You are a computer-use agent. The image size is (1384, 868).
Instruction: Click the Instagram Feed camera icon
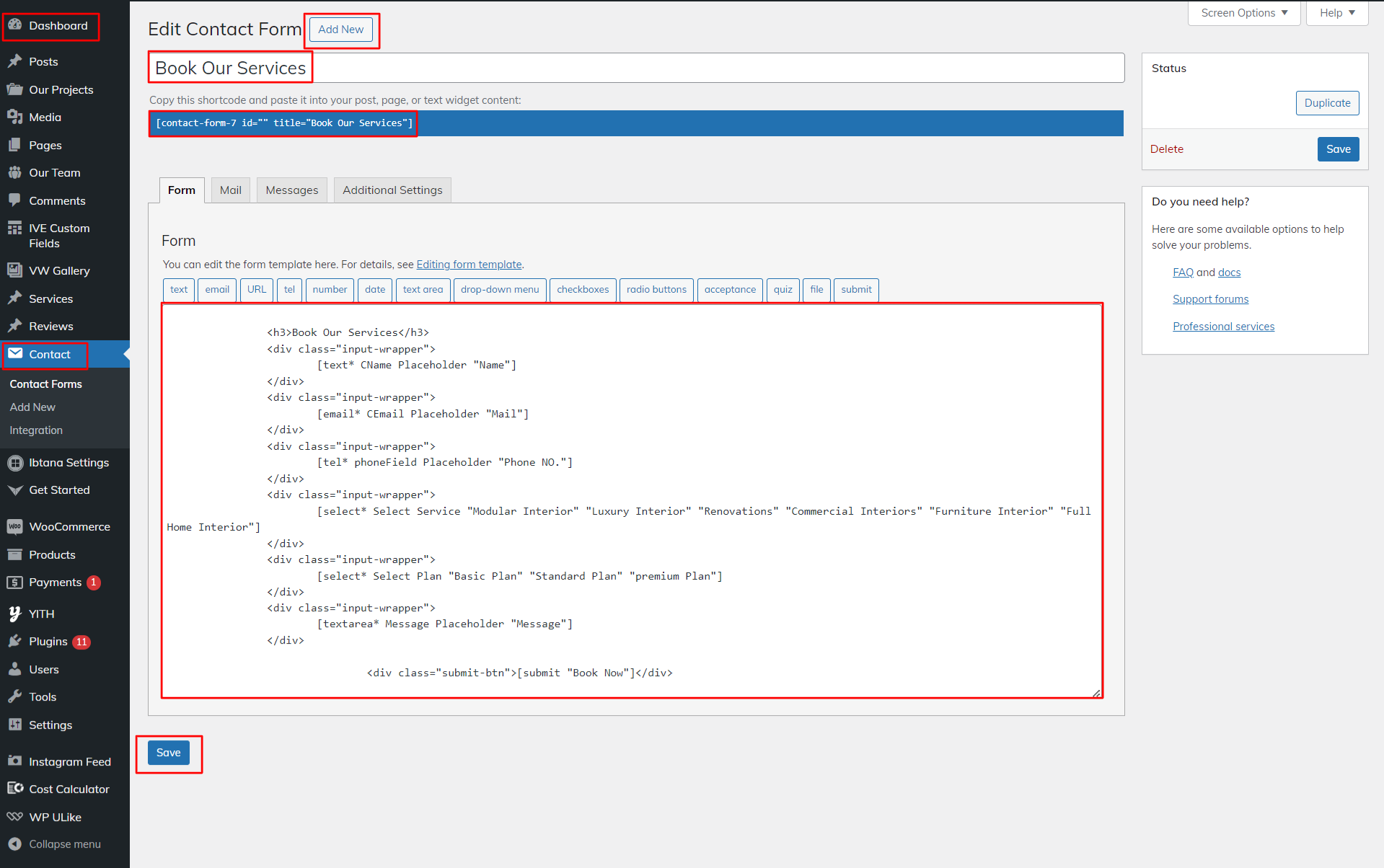click(x=14, y=761)
